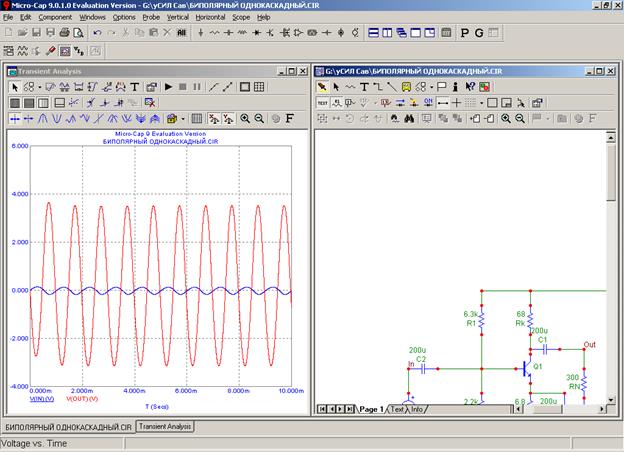This screenshot has width=624, height=452.
Task: Stop the analysis run
Action: [x=183, y=87]
